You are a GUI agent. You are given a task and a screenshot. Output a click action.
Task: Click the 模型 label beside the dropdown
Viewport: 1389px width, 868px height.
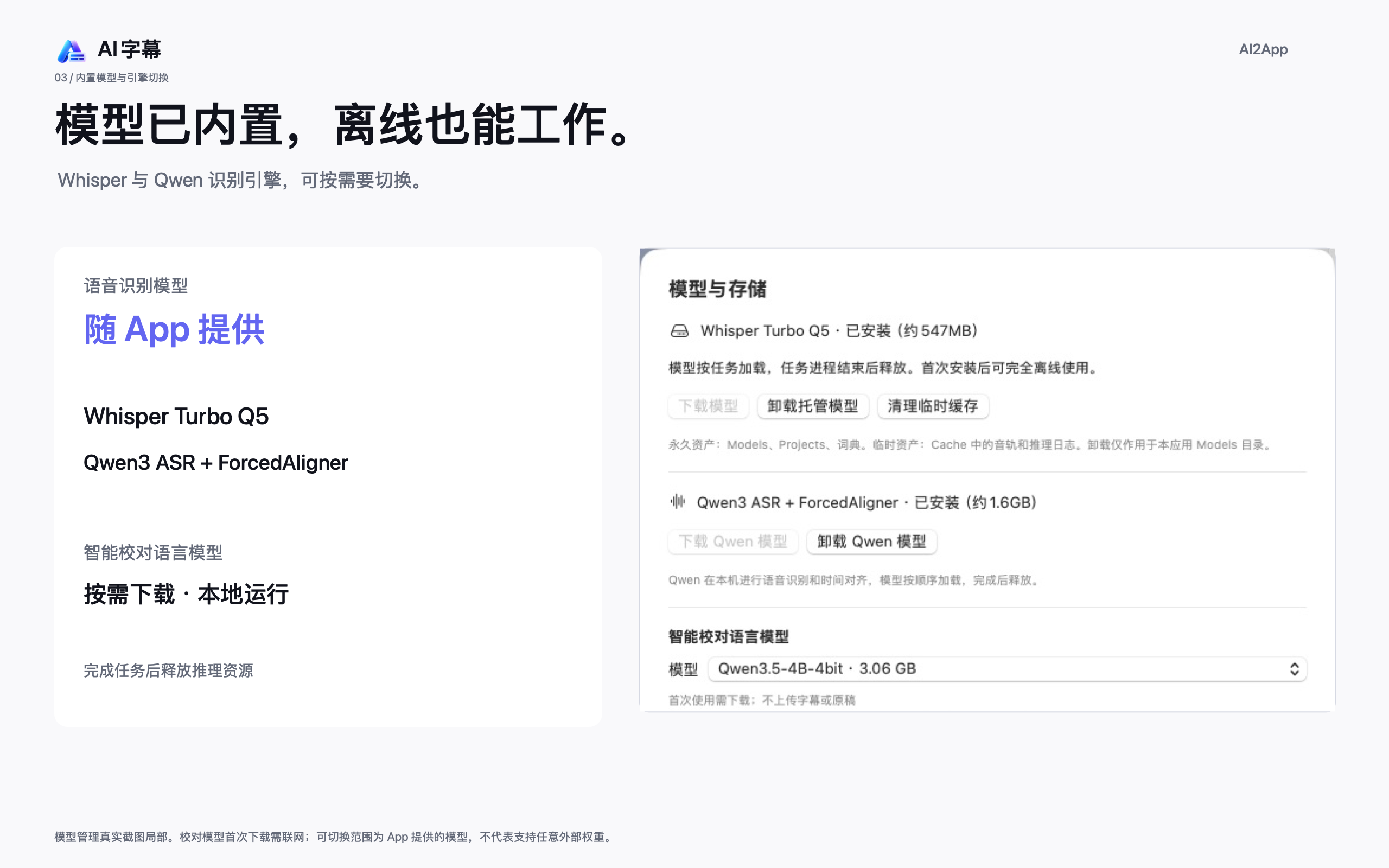[683, 669]
